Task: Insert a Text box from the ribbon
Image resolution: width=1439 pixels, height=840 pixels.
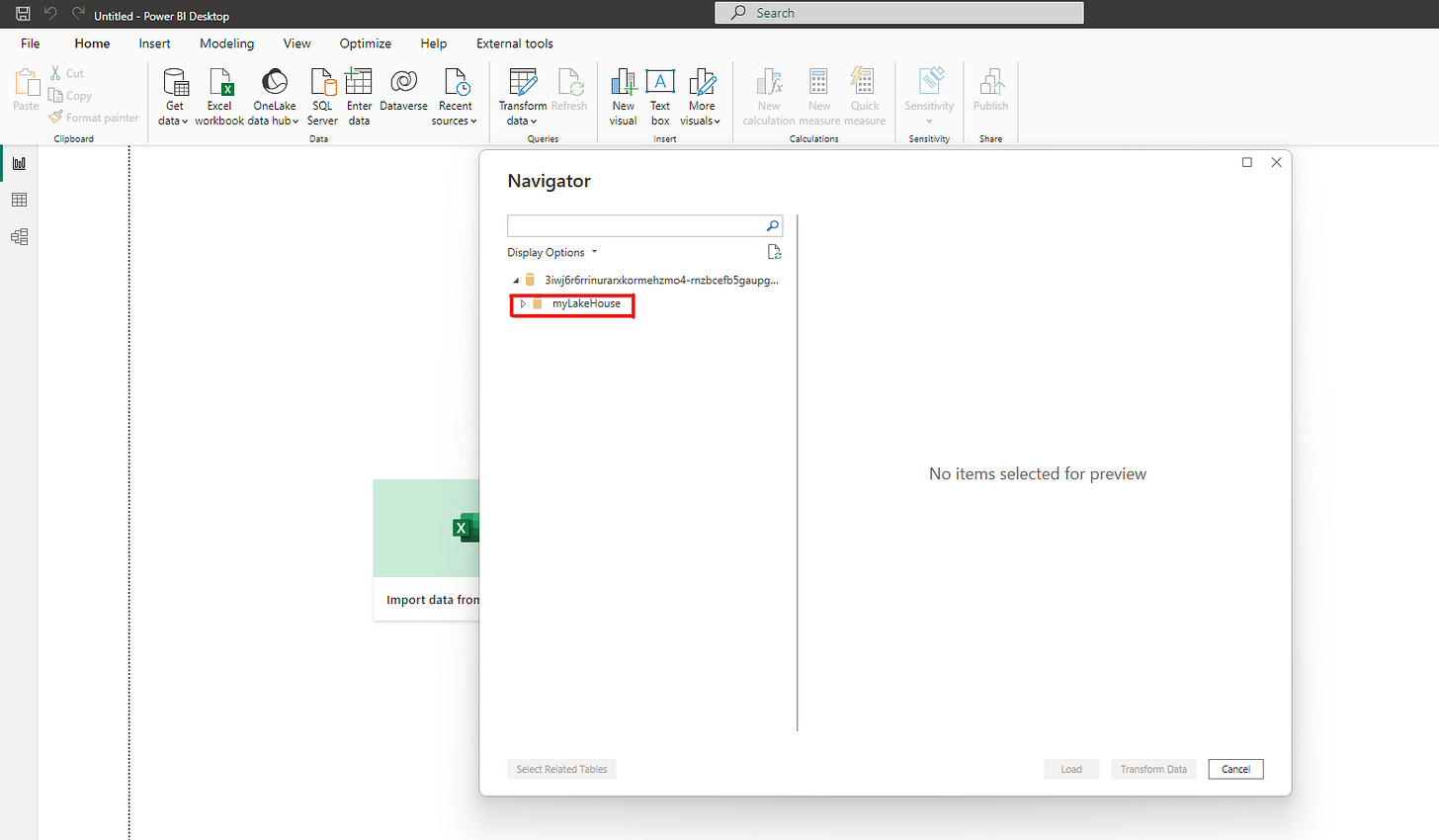Action: (659, 94)
